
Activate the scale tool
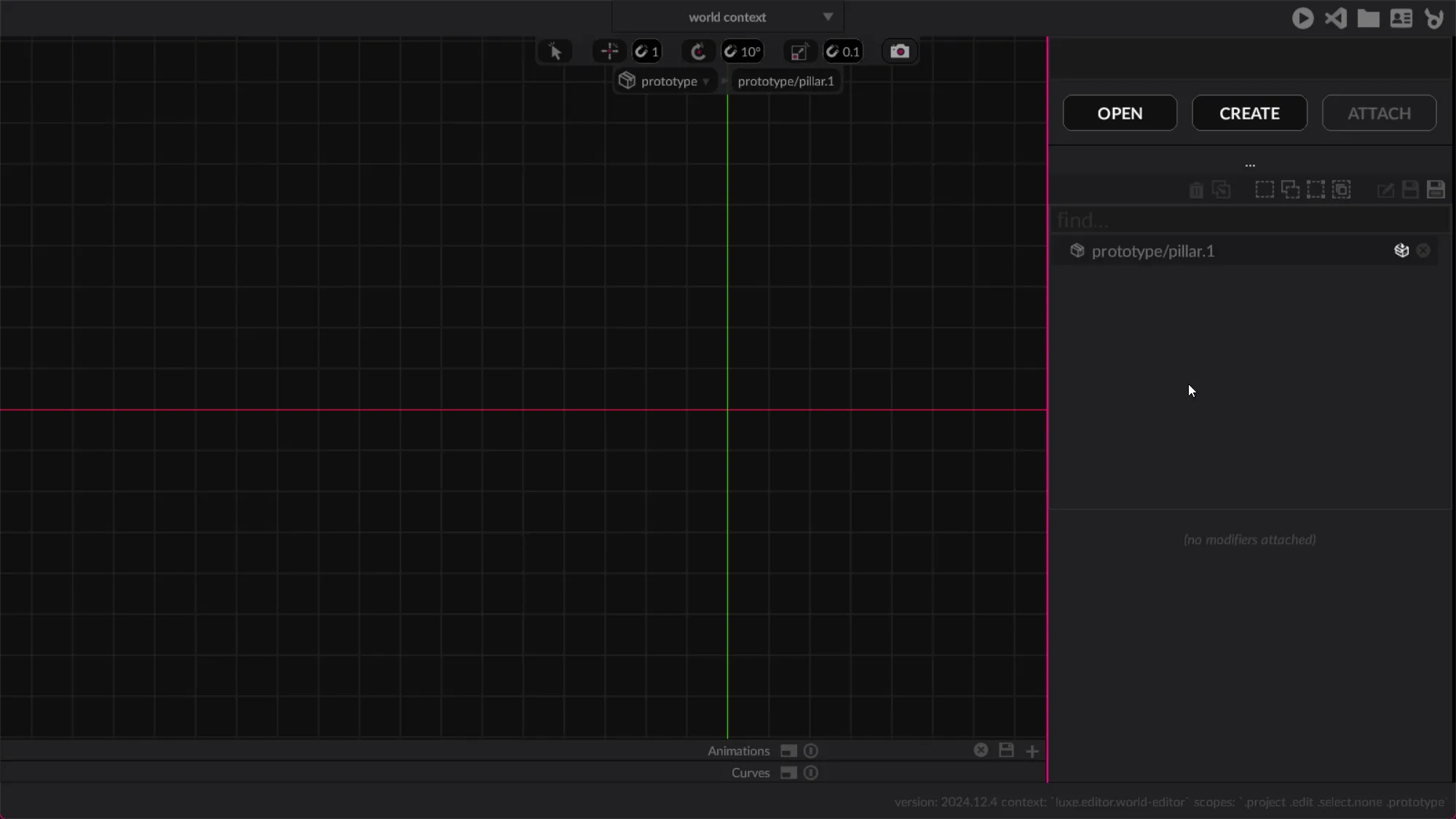(799, 52)
